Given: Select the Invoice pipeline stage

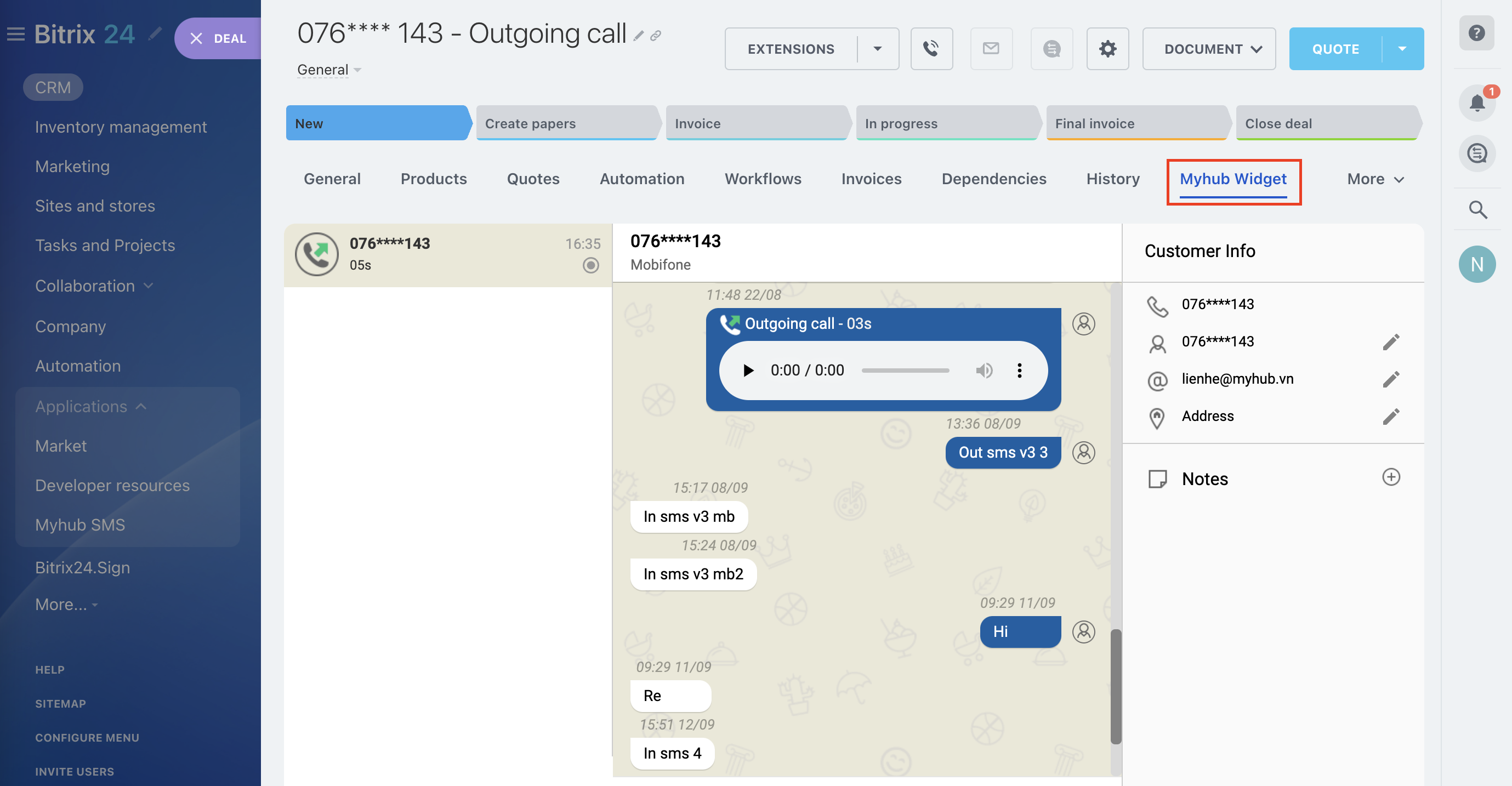Looking at the screenshot, I should tap(757, 123).
